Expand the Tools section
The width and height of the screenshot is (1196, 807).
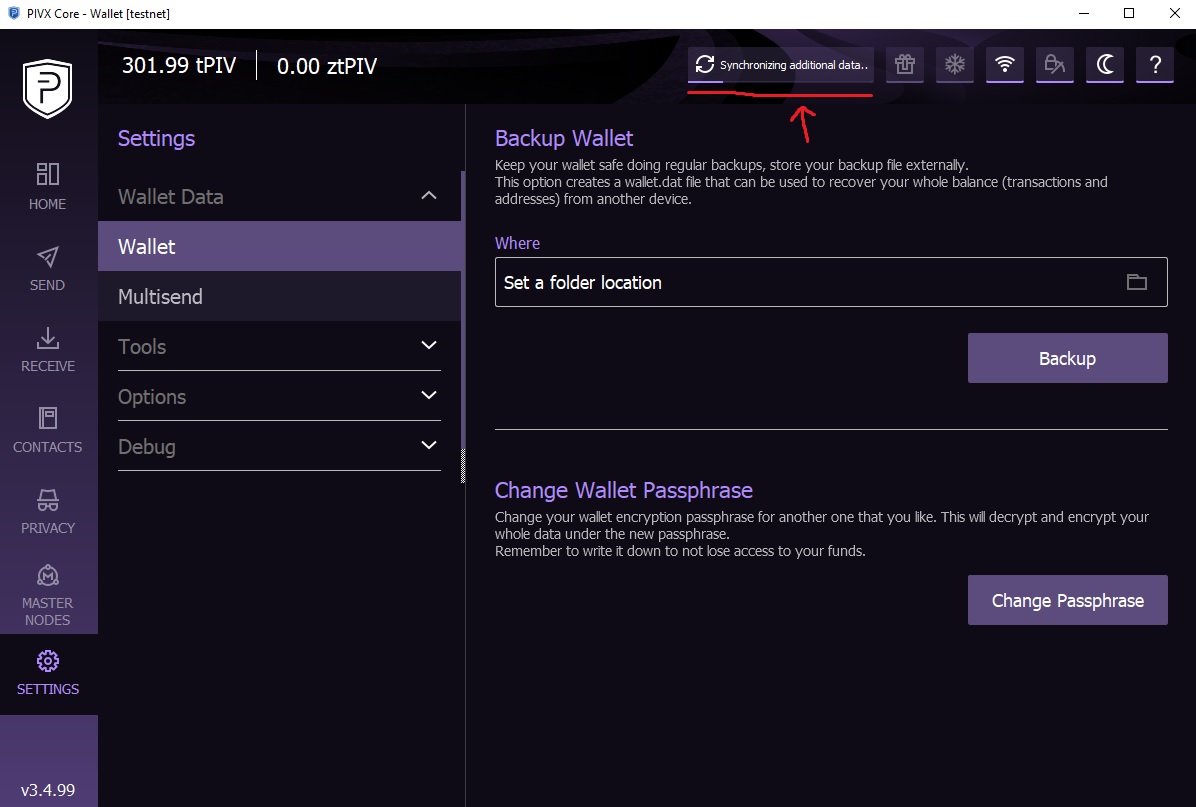(429, 346)
